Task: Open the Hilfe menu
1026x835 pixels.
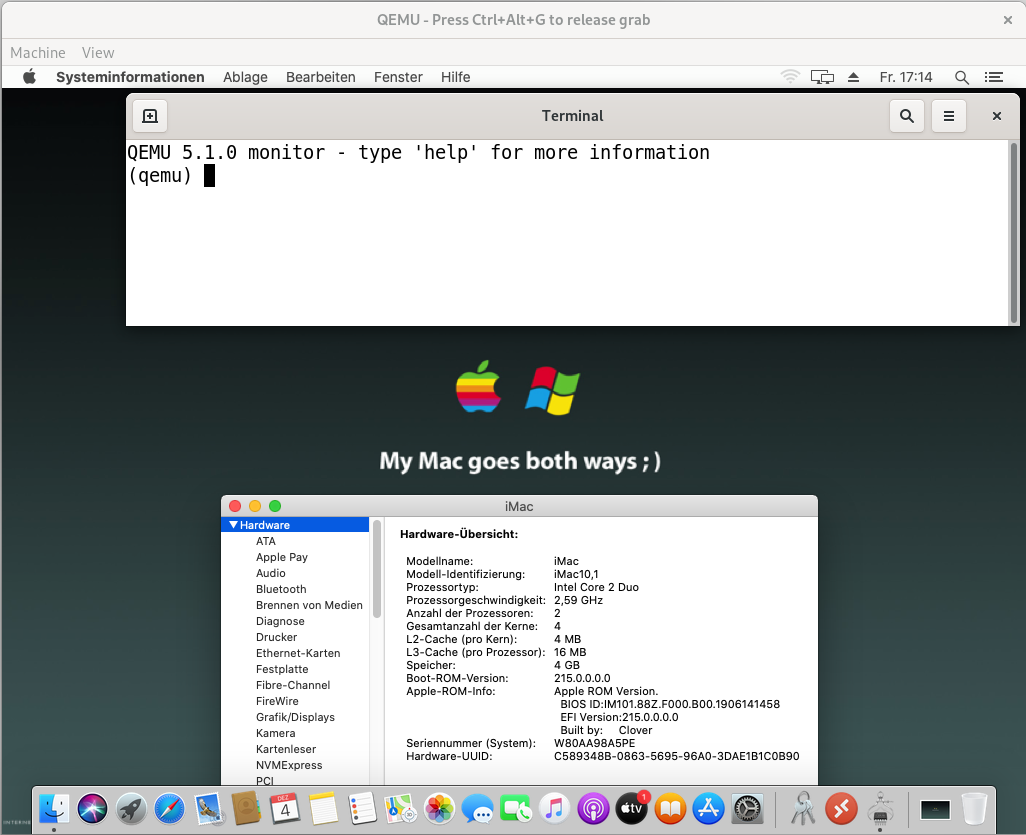Action: tap(455, 77)
